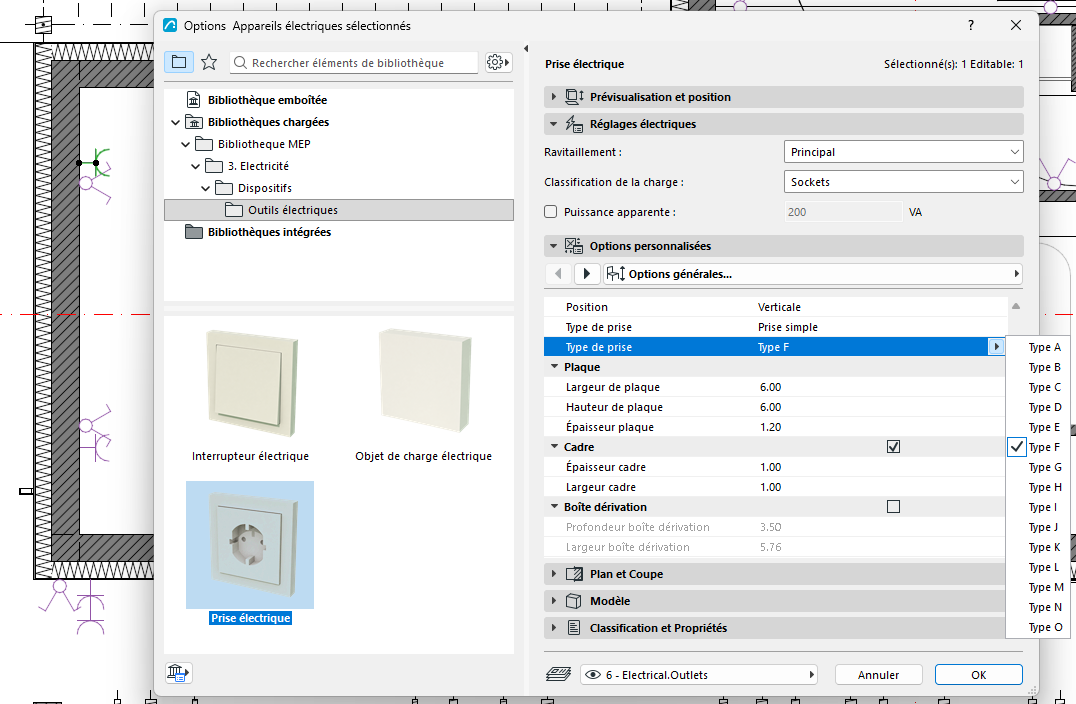Expand Prévisualisation et position section
Image resolution: width=1076 pixels, height=704 pixels.
554,97
